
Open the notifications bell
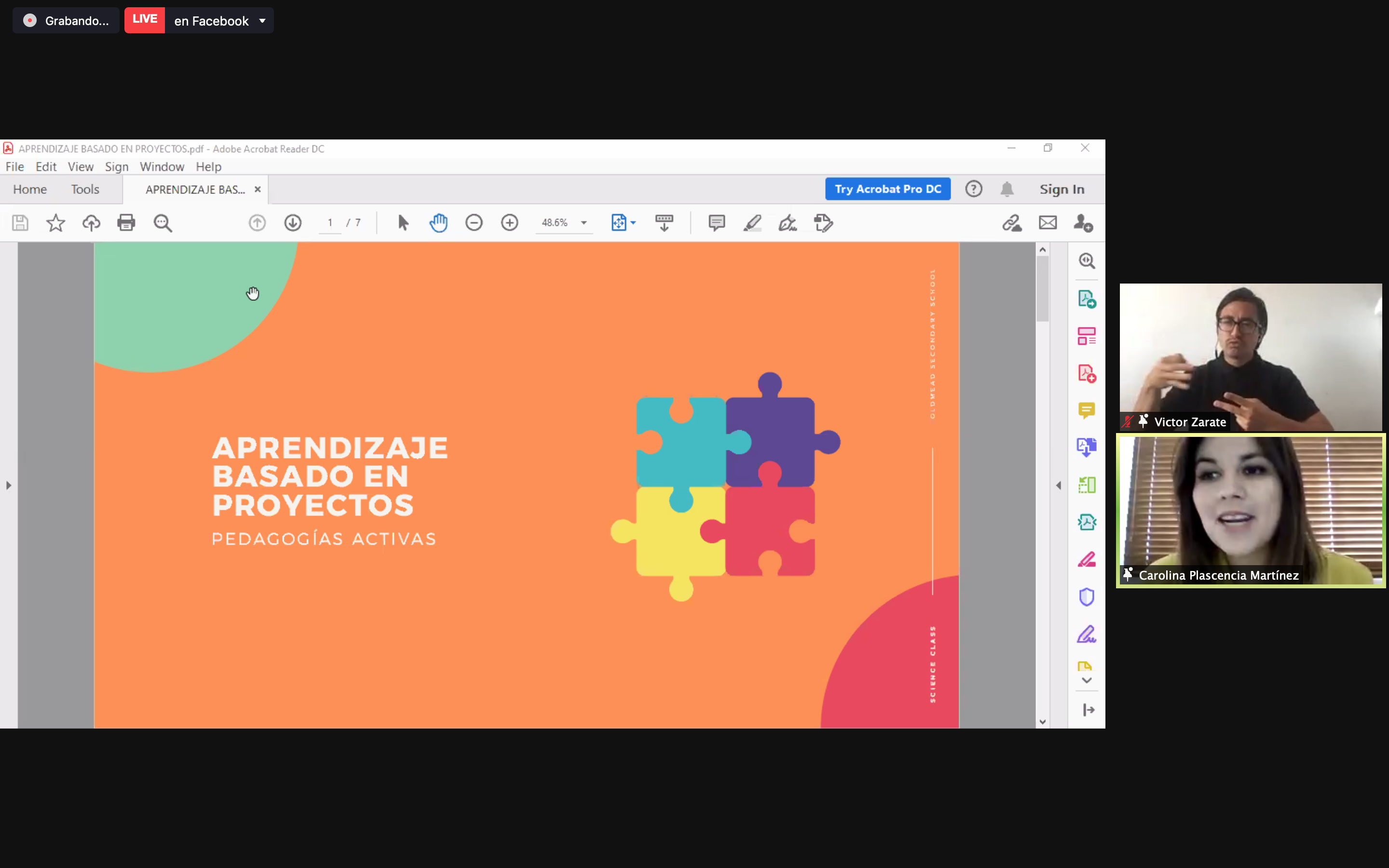click(x=1007, y=189)
